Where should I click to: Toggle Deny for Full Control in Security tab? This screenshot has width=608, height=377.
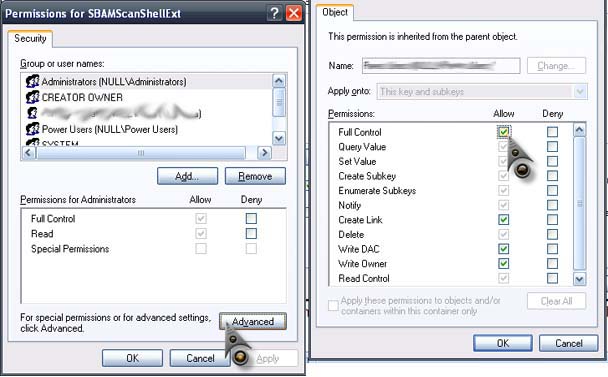coord(251,218)
